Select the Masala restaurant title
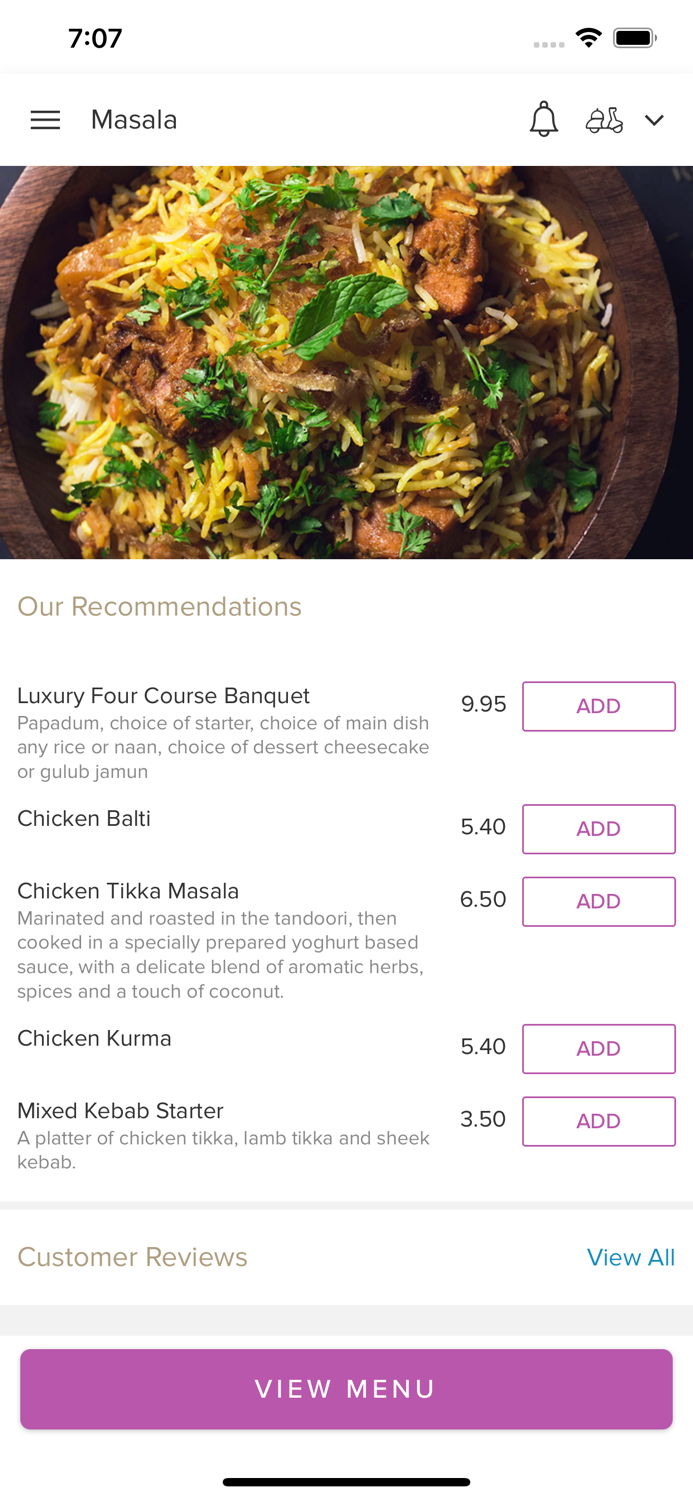The height and width of the screenshot is (1500, 693). 134,120
